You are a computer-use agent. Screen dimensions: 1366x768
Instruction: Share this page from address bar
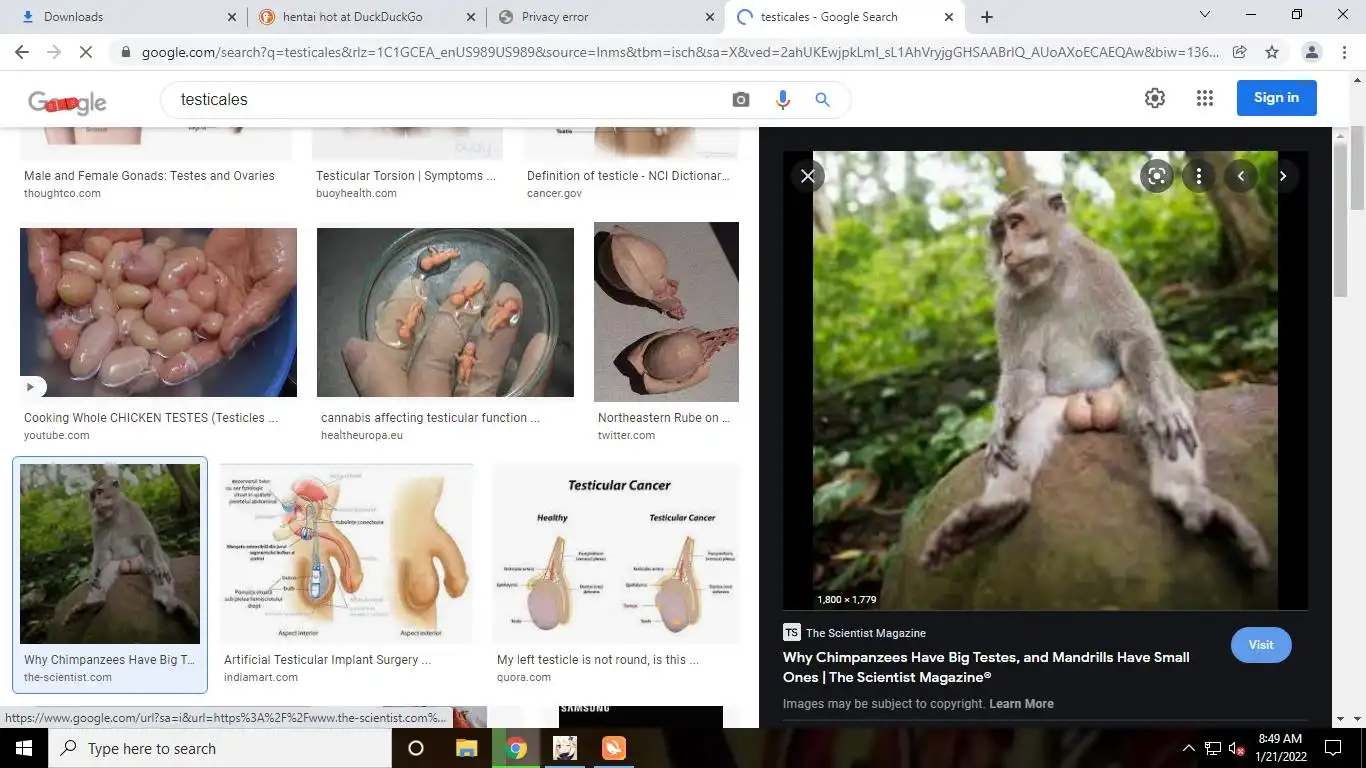(x=1240, y=52)
